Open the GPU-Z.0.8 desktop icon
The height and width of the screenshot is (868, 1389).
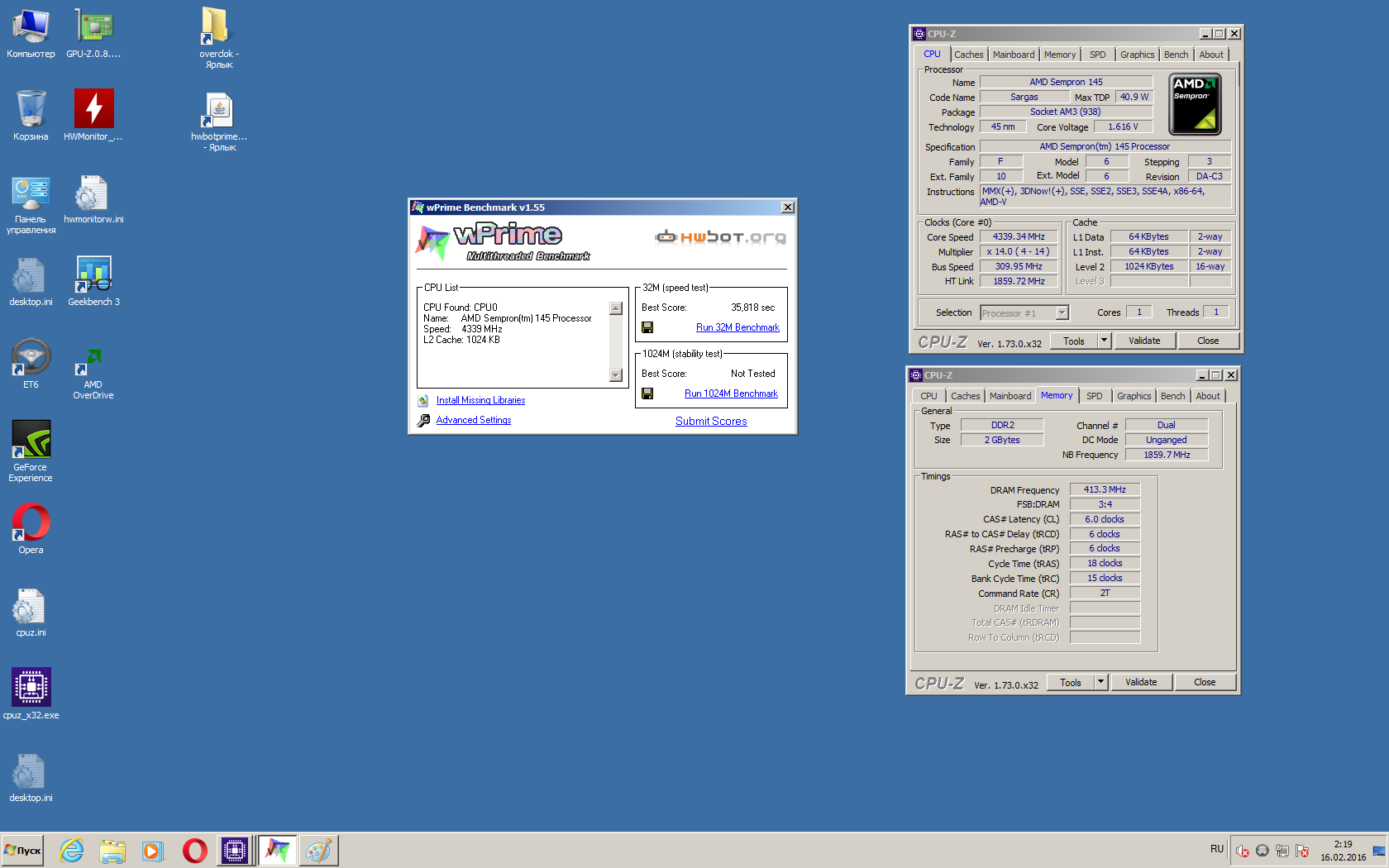[x=93, y=33]
